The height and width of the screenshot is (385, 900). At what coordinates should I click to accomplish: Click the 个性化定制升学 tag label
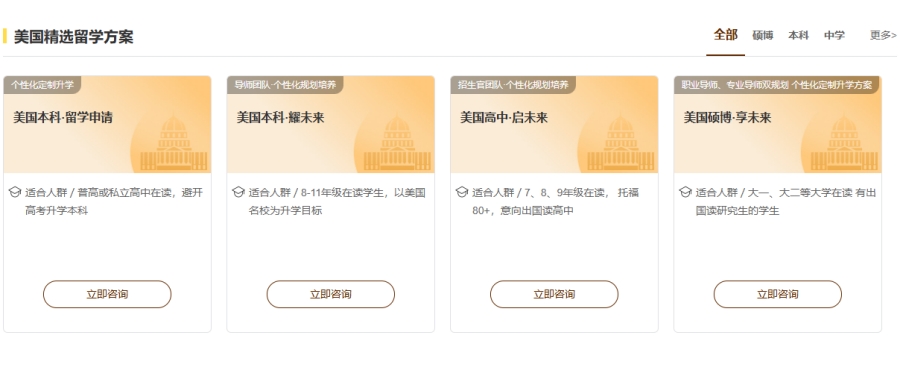(42, 85)
